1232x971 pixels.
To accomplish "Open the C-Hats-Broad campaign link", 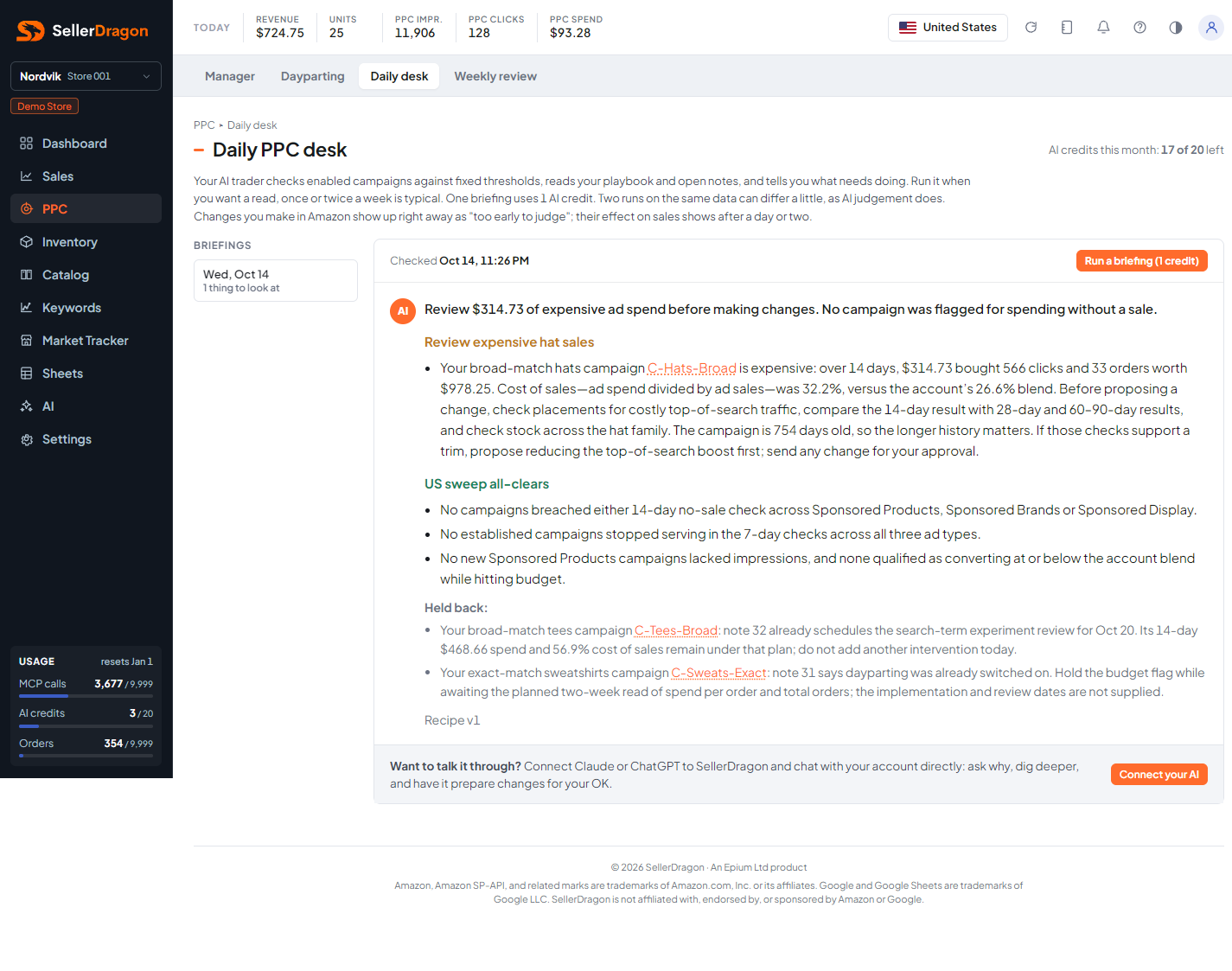I will [692, 368].
